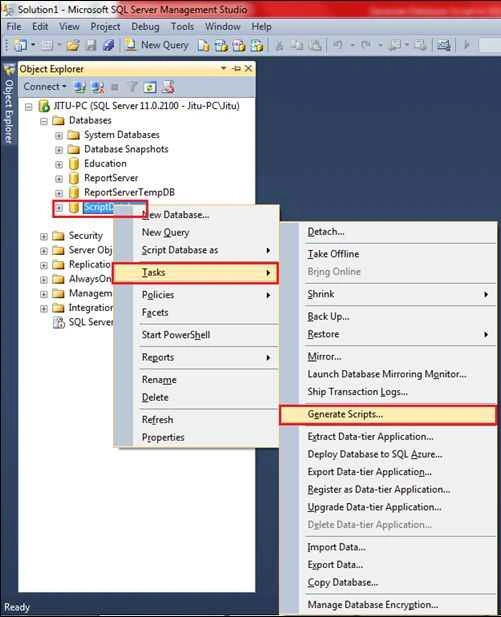The height and width of the screenshot is (617, 501).
Task: Collapse the JITU-PC server node
Action: tap(28, 107)
